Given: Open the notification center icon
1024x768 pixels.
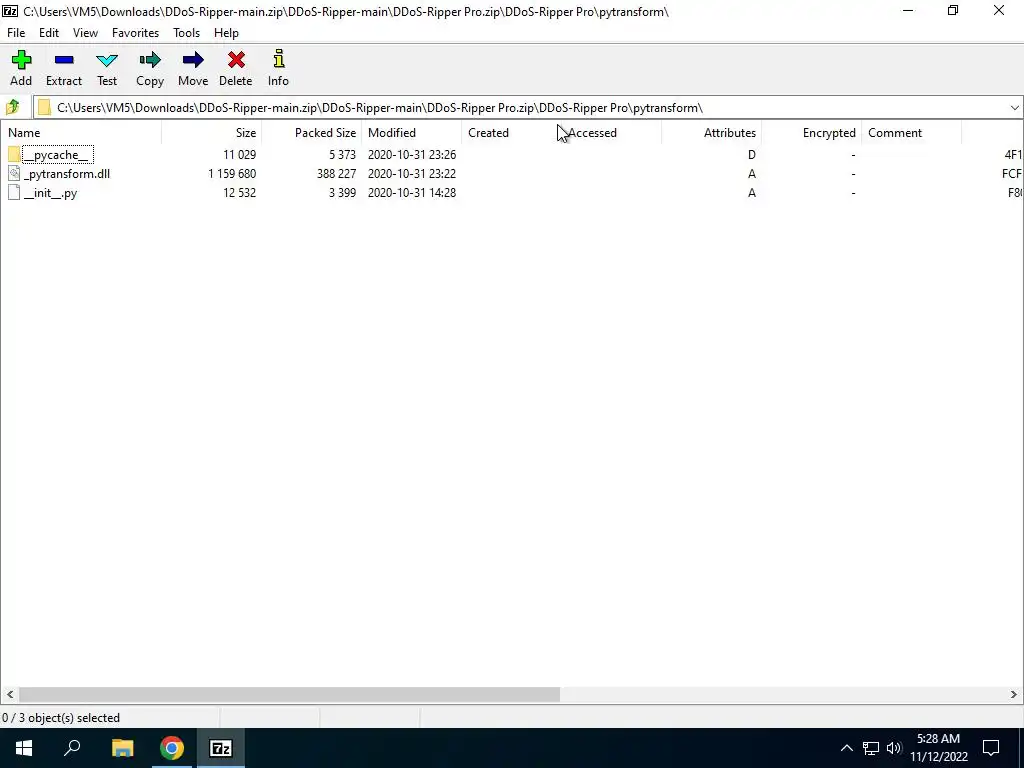Looking at the screenshot, I should (991, 748).
